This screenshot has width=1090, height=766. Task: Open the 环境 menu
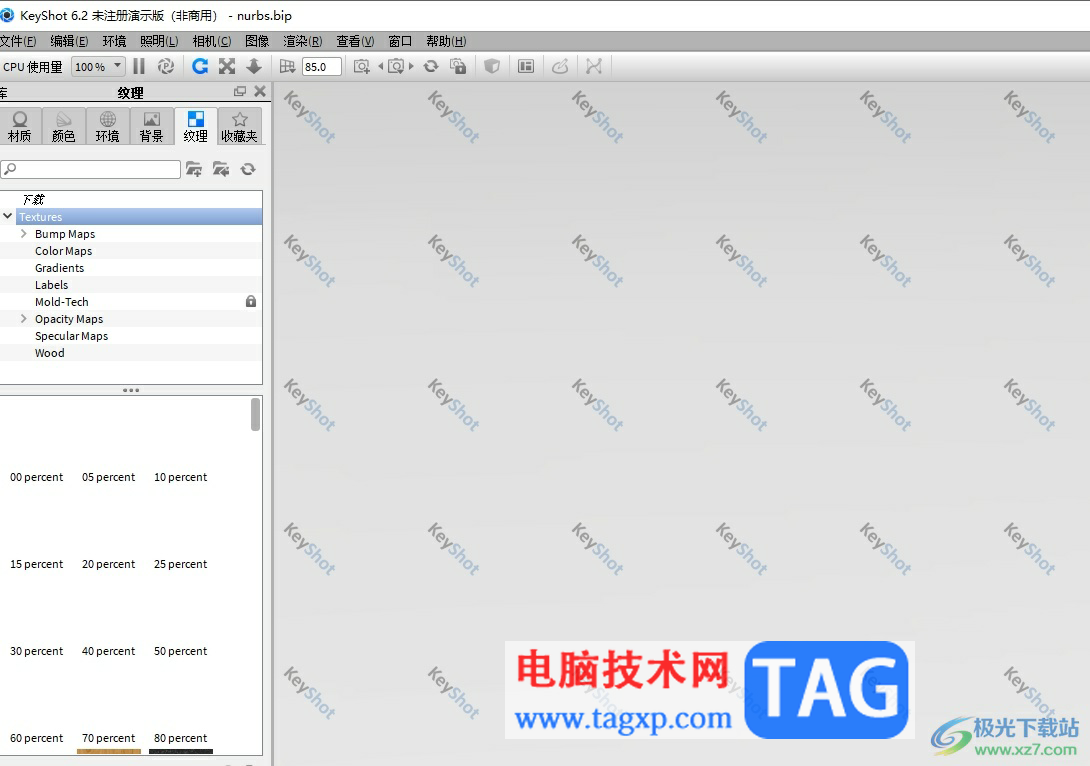pos(115,41)
